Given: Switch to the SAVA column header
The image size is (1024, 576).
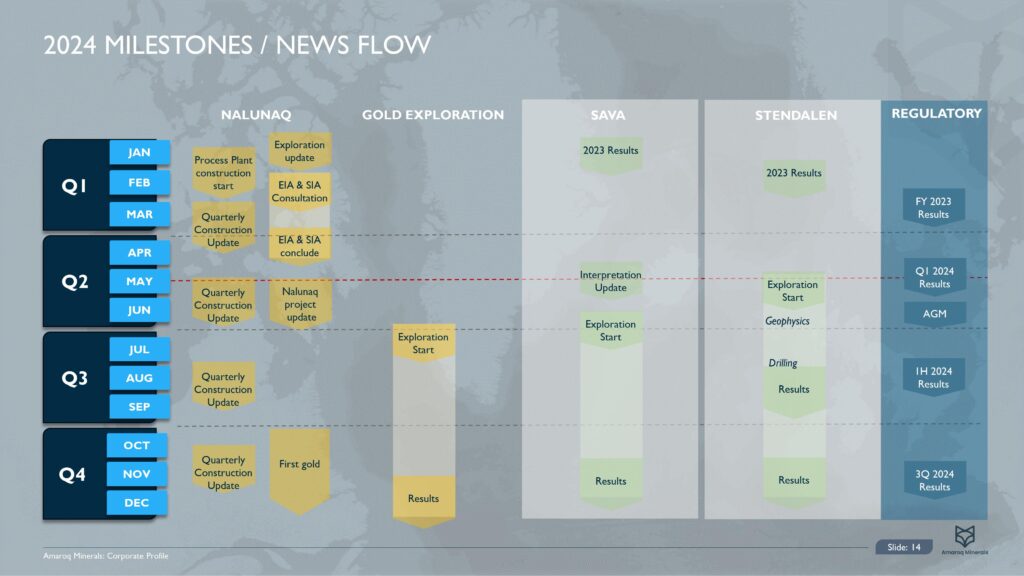Looking at the screenshot, I should coord(608,115).
